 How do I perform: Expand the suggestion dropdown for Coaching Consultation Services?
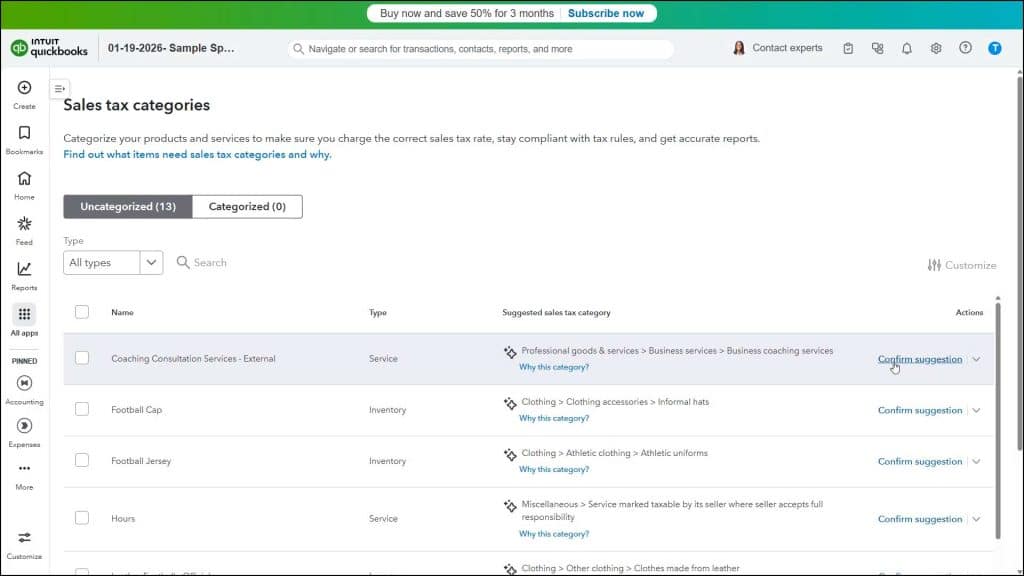(x=977, y=359)
